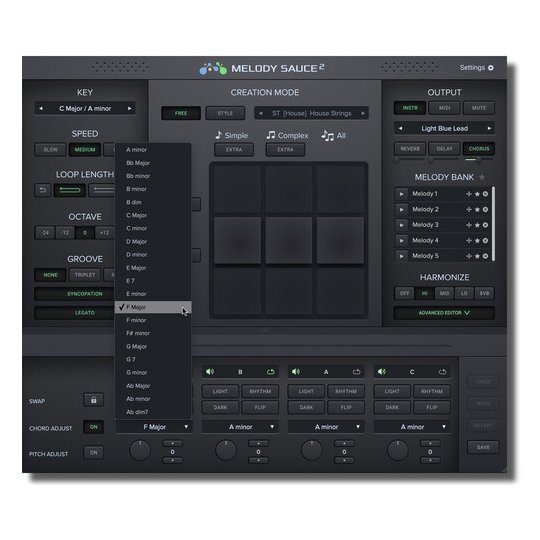Toggle the loop icon on section B

pyautogui.click(x=271, y=372)
